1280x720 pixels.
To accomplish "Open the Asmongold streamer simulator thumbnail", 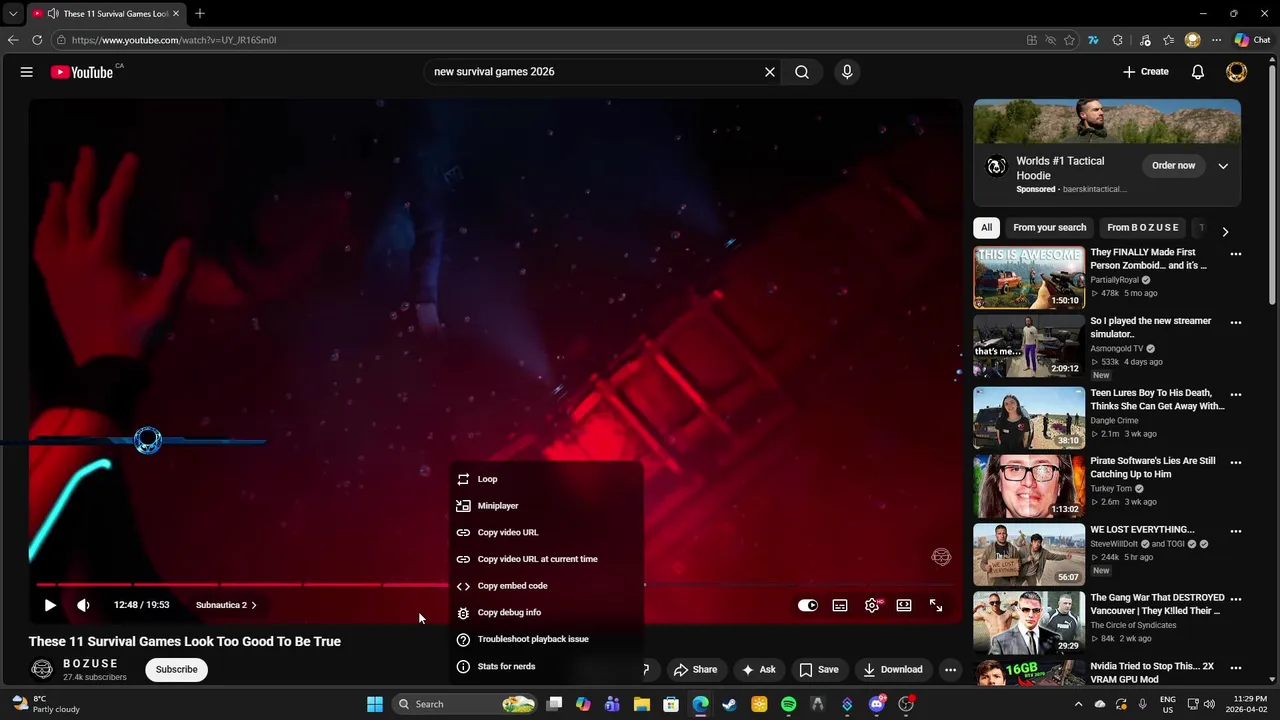I will point(1029,346).
